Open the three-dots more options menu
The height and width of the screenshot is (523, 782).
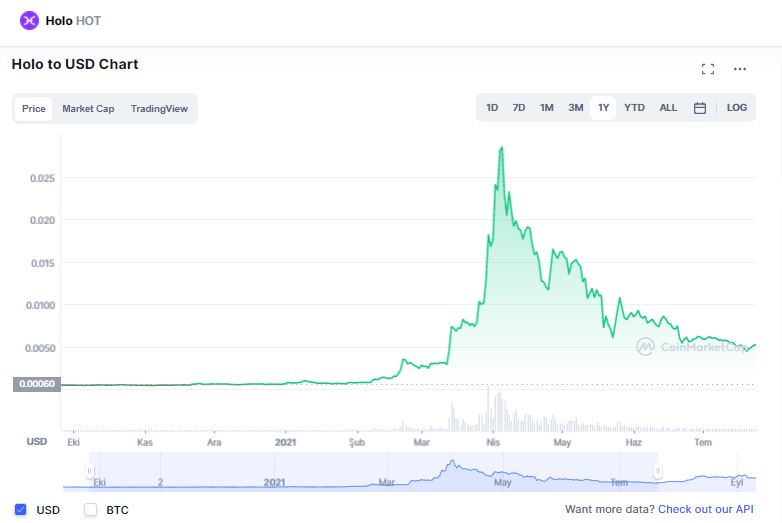[740, 69]
